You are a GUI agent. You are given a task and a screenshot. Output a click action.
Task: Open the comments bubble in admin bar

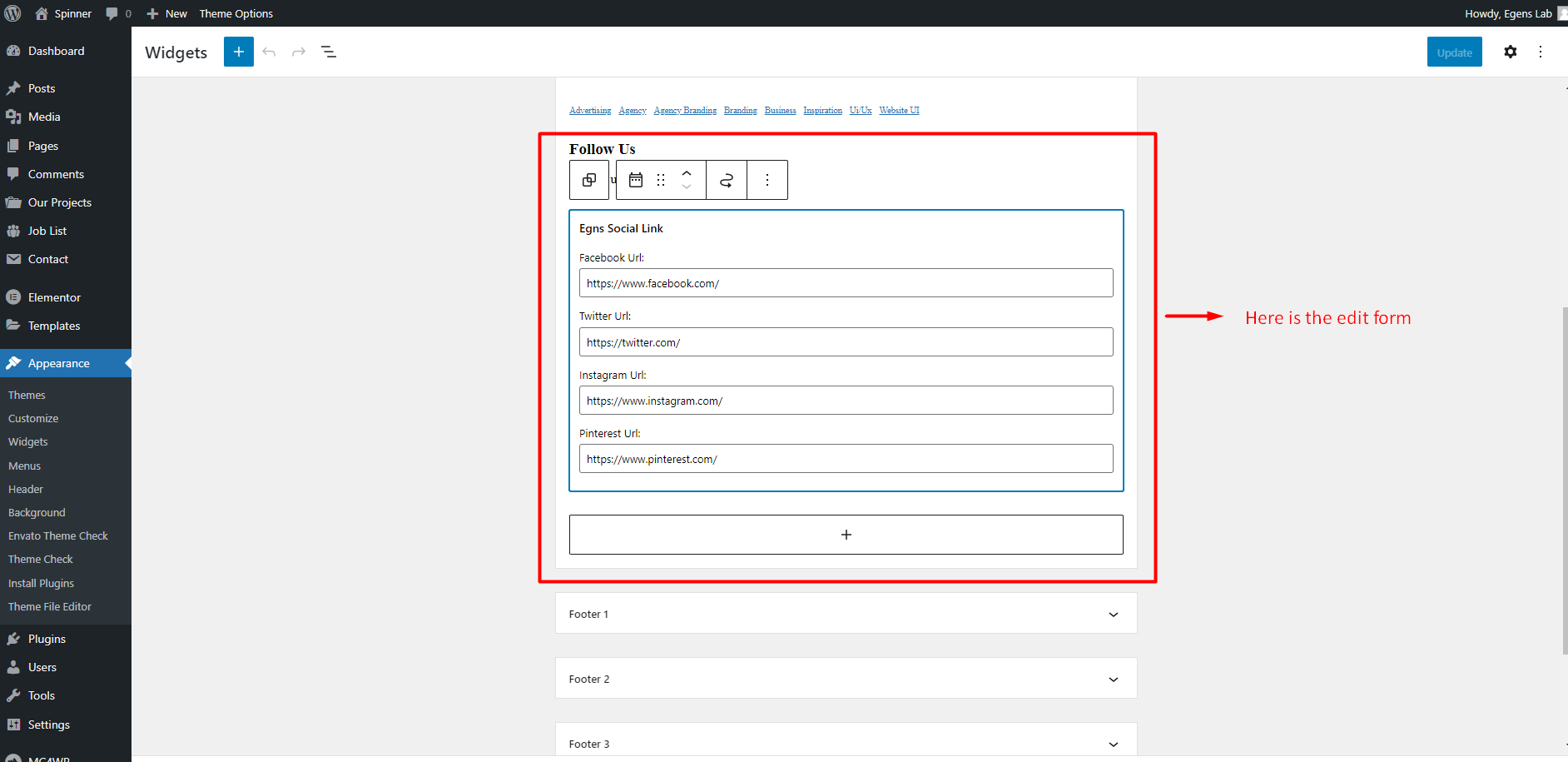click(x=118, y=13)
